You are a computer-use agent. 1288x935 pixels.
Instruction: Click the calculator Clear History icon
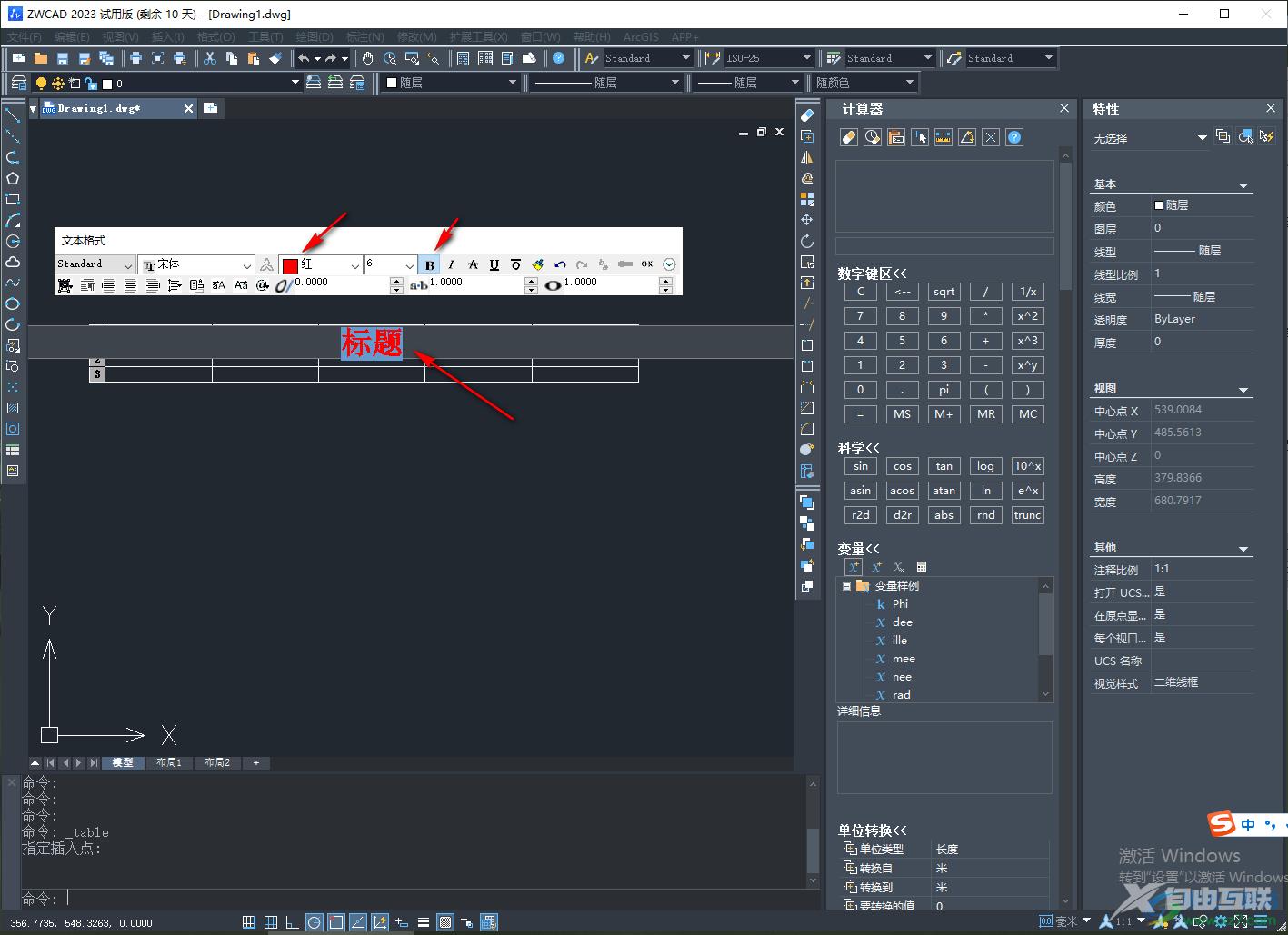tap(873, 137)
